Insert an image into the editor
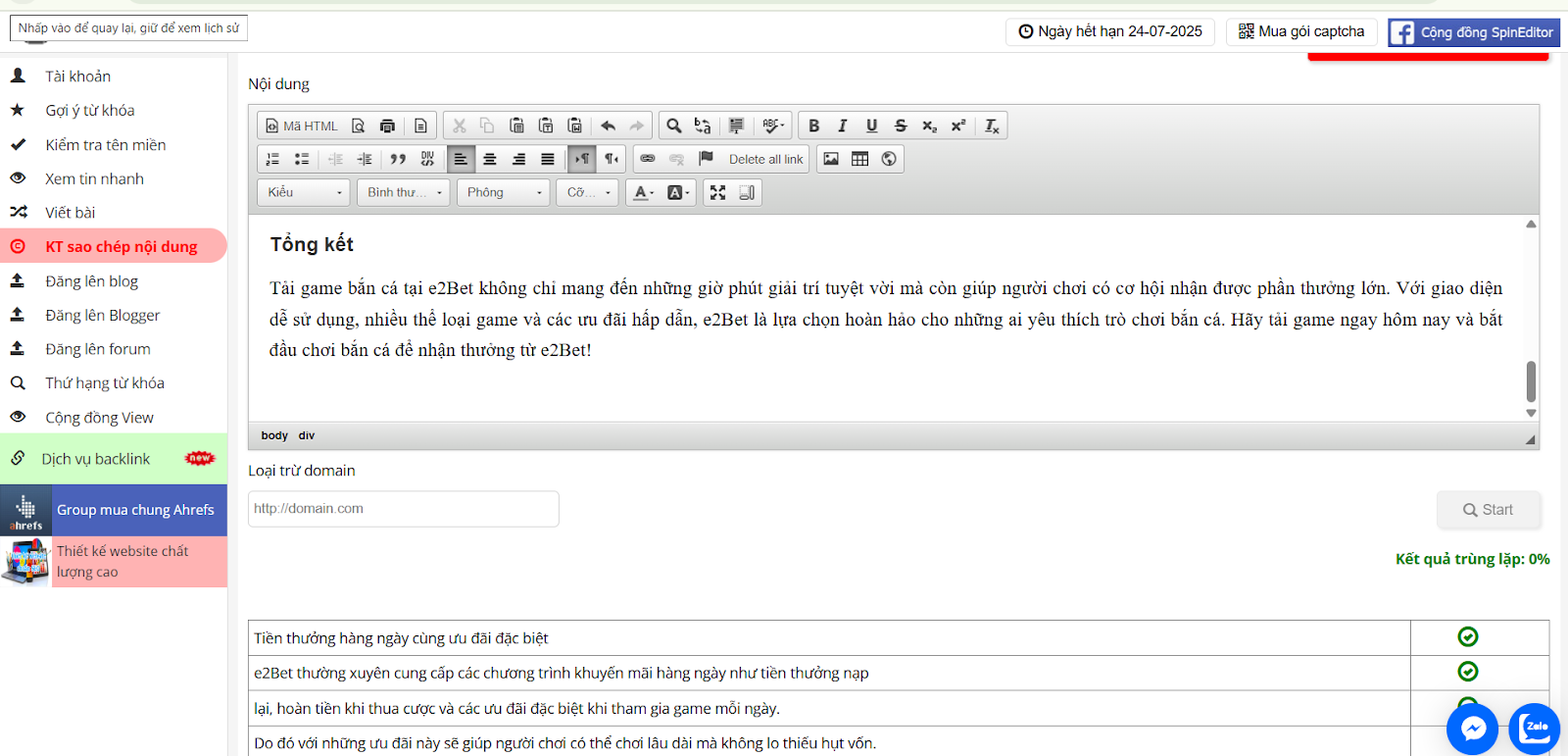 831,159
